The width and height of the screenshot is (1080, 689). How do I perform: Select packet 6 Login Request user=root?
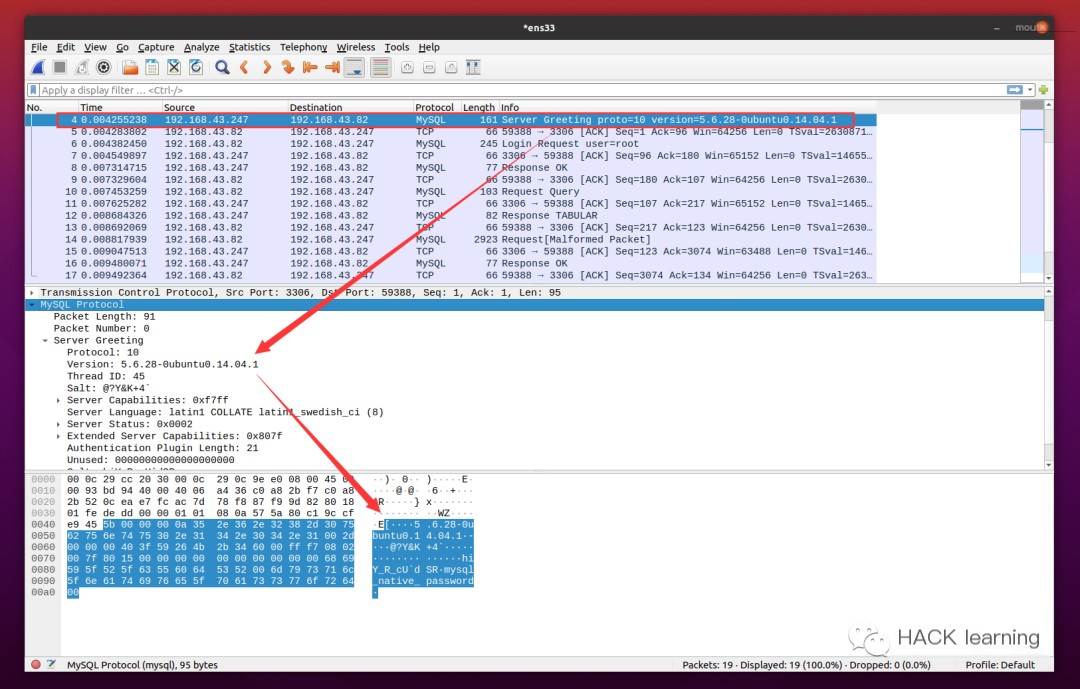[x=451, y=144]
